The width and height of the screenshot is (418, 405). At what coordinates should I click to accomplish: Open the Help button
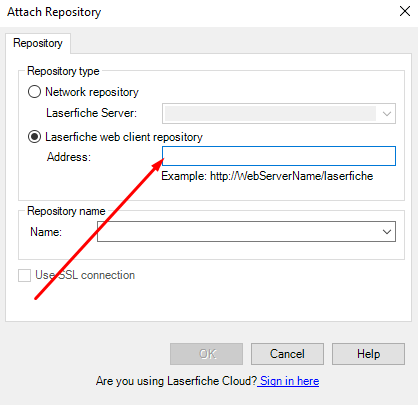pyautogui.click(x=368, y=354)
